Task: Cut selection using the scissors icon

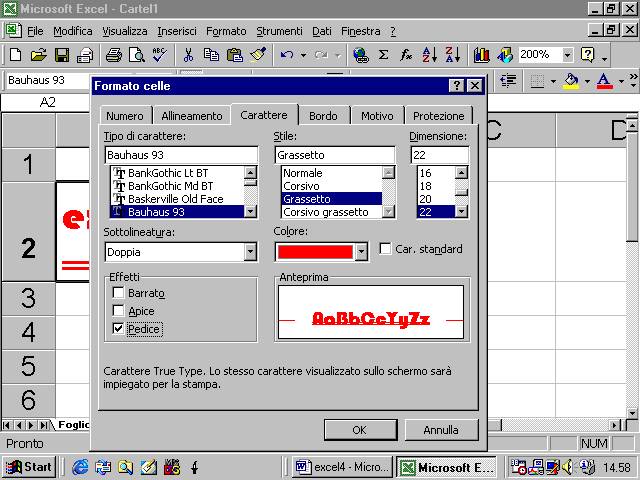Action: click(188, 54)
